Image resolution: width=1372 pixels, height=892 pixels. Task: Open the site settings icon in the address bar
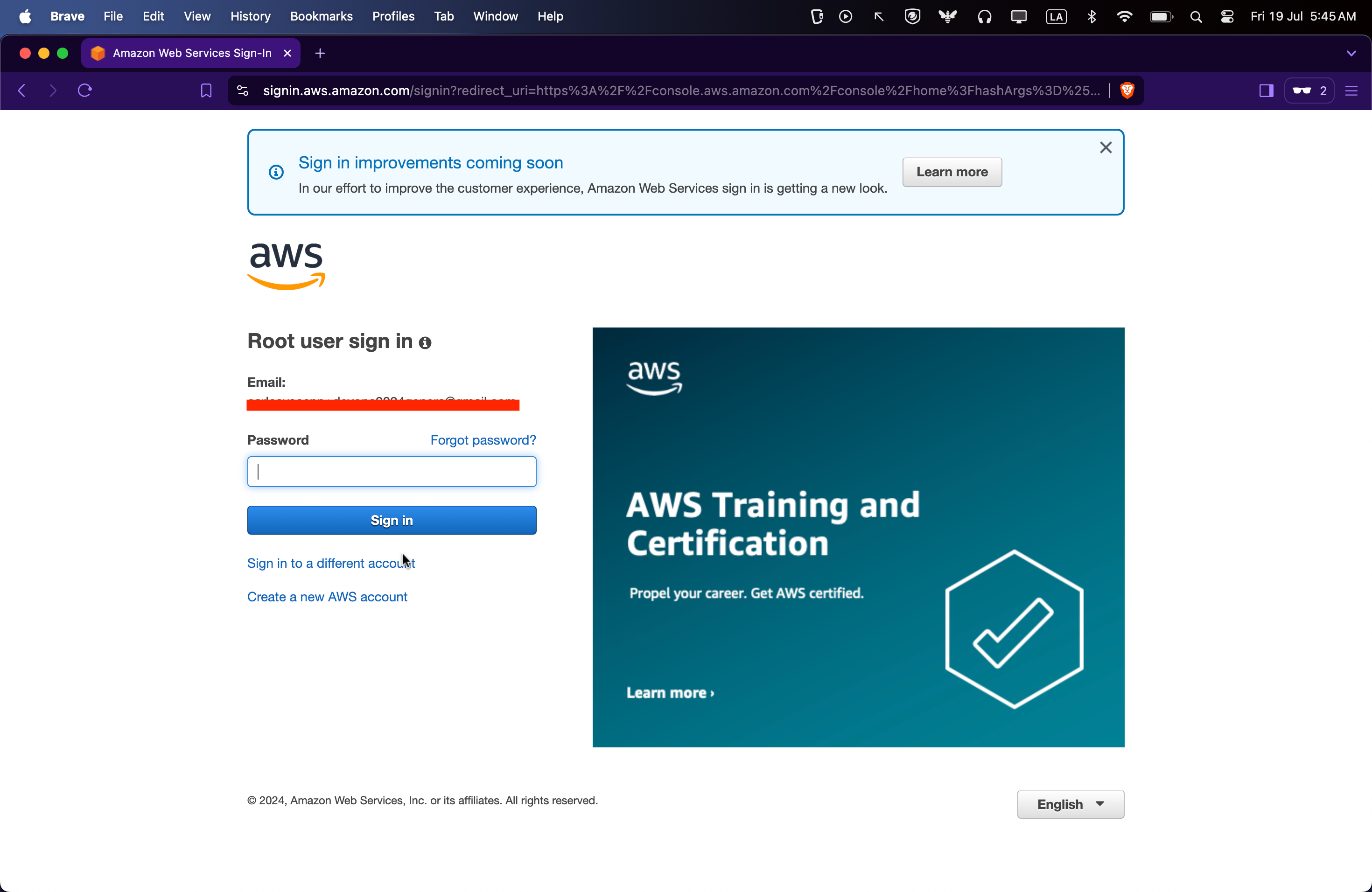pos(243,91)
